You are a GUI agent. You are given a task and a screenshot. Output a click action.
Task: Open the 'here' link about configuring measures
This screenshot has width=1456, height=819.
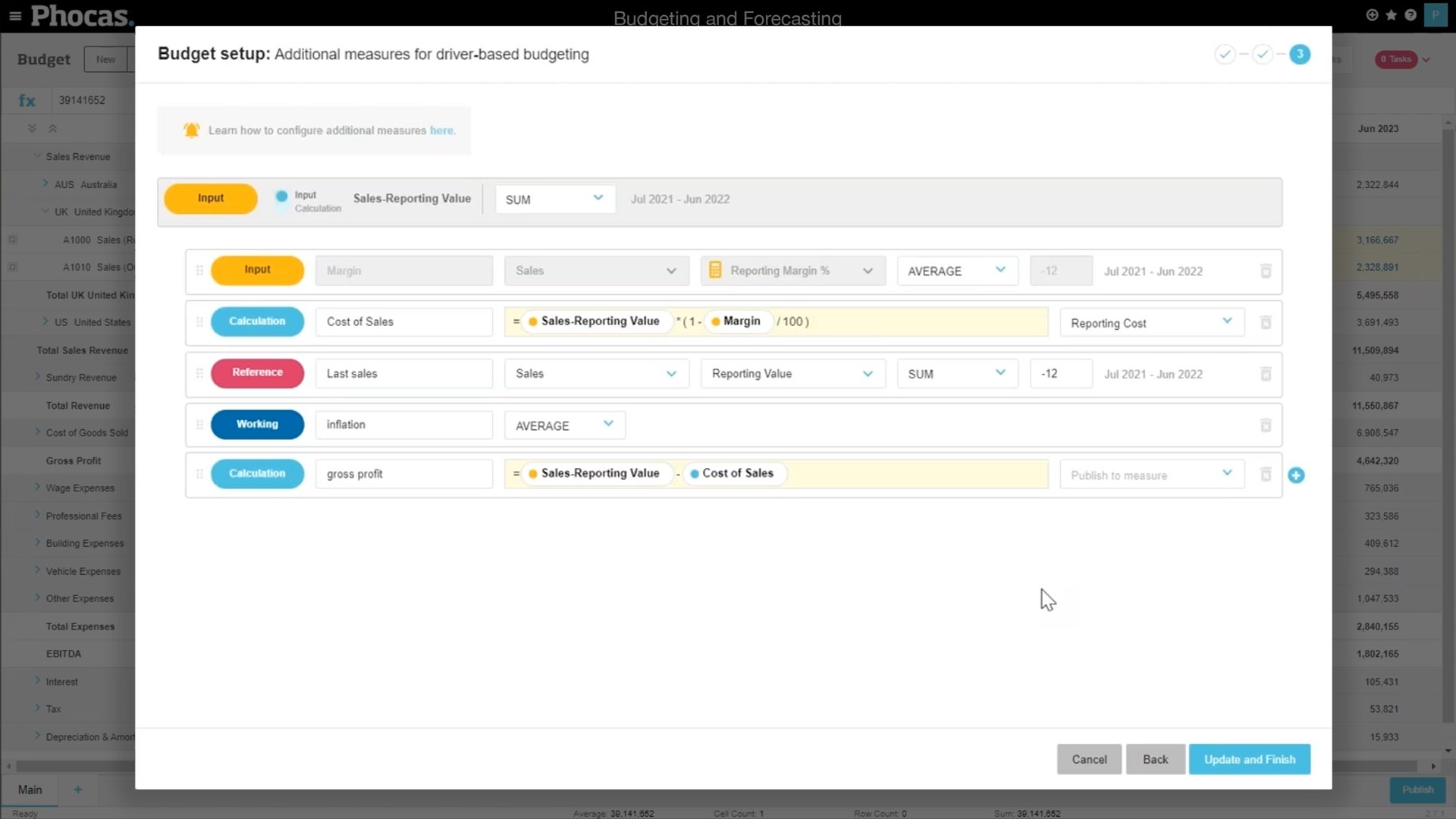(442, 130)
